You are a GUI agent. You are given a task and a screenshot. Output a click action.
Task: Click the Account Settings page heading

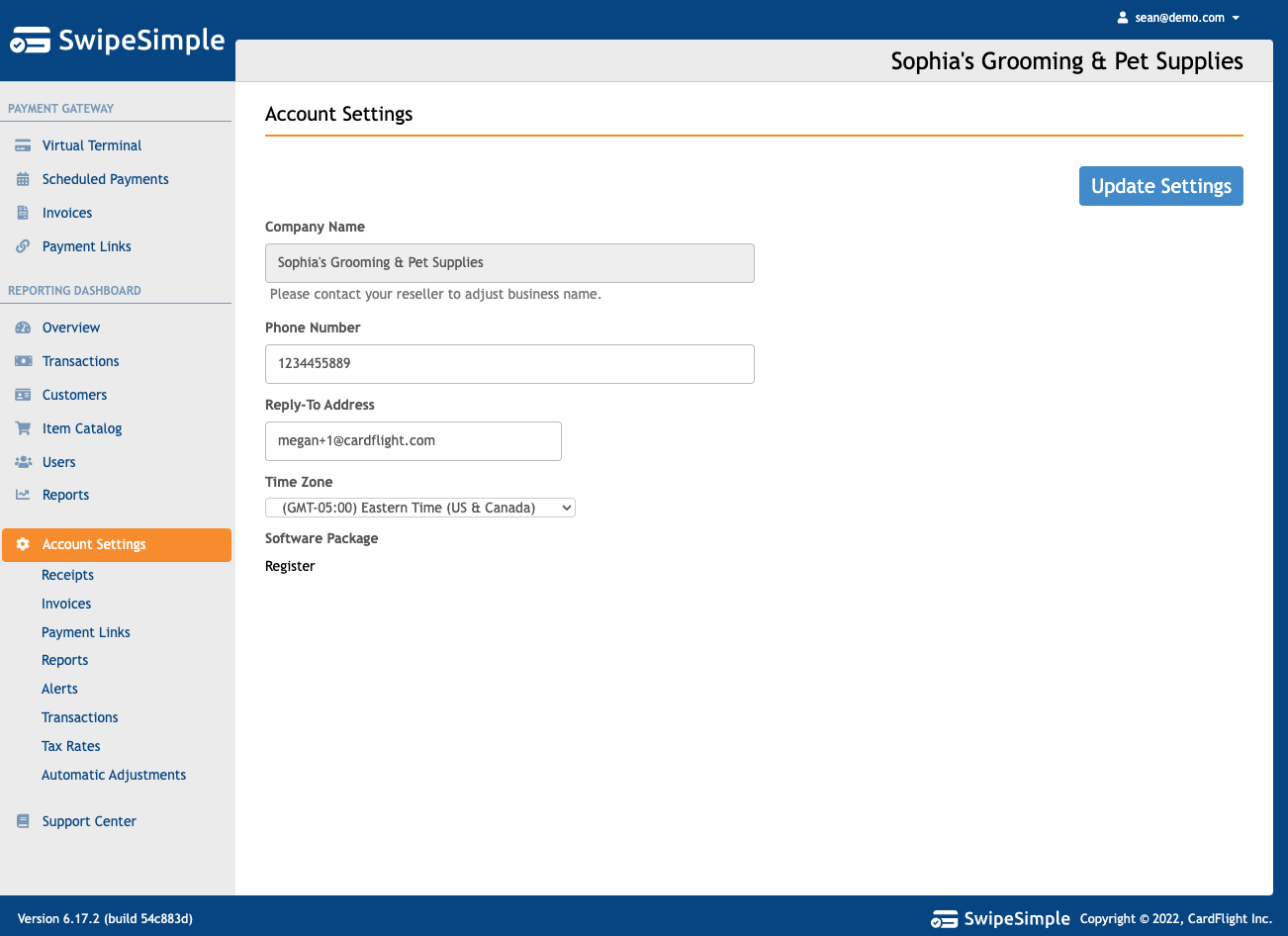coord(339,114)
